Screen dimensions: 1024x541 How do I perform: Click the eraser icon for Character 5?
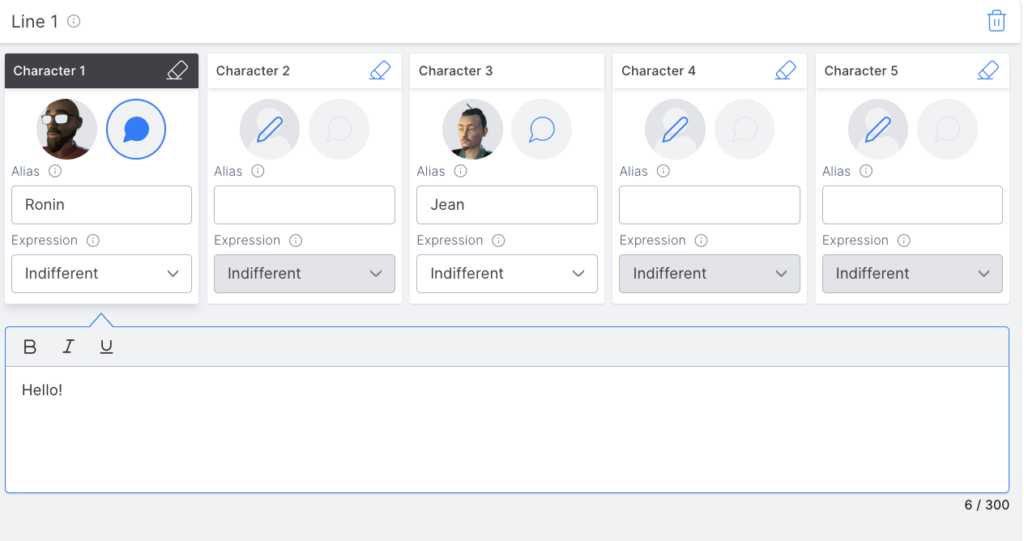click(988, 71)
